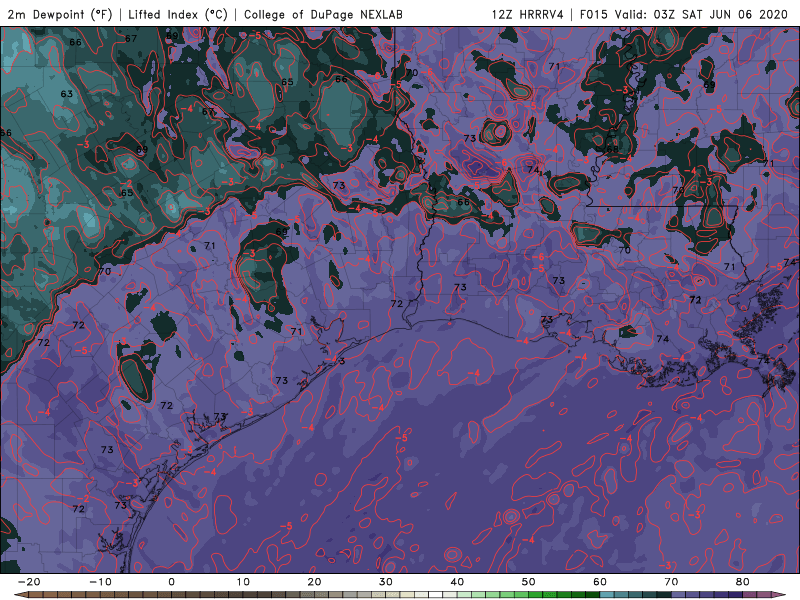This screenshot has width=800, height=600.
Task: Click the 30 label on the color scale
Action: pos(386,582)
